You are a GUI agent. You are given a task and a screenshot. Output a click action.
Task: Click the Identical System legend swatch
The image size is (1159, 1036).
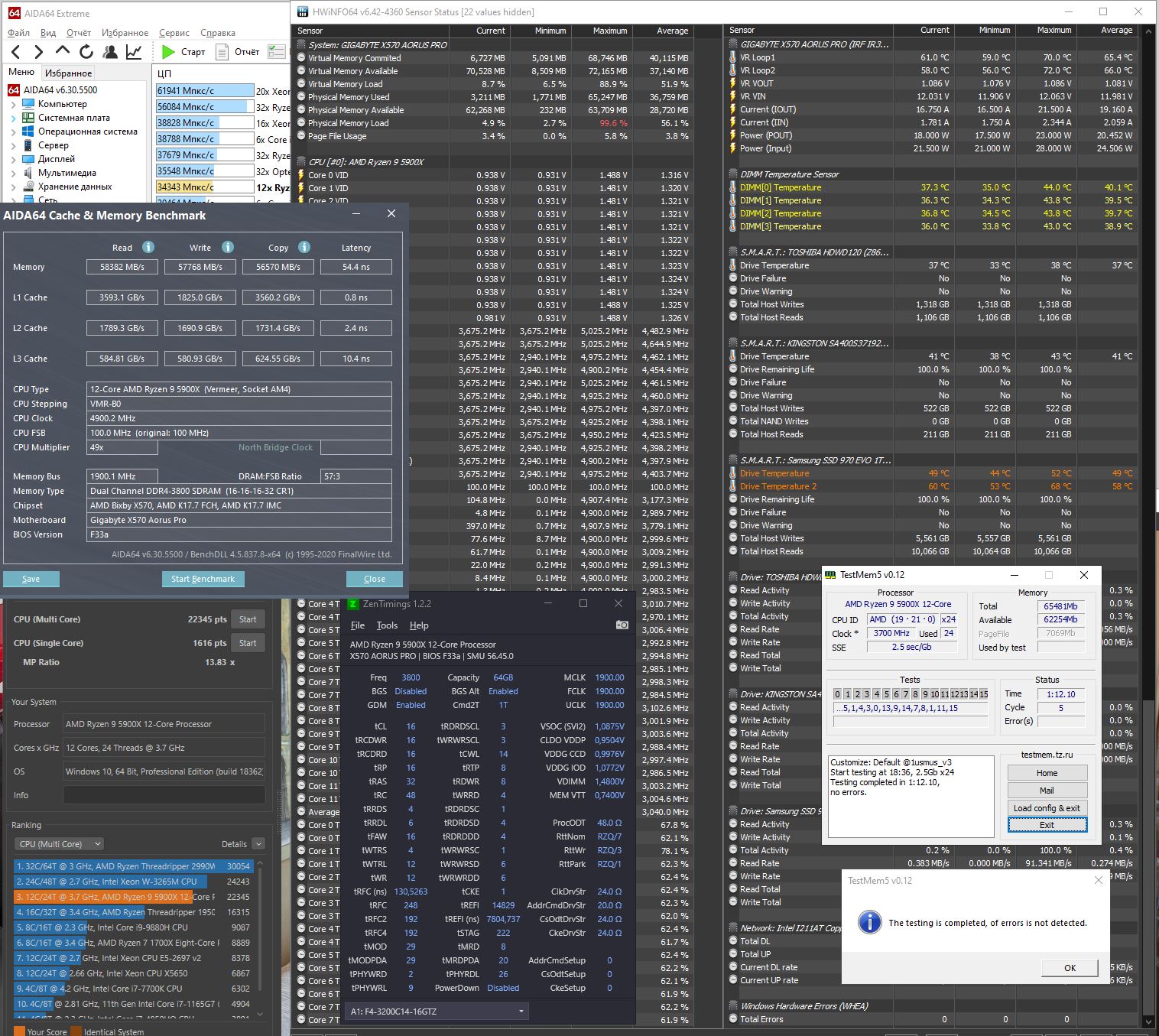(76, 1031)
